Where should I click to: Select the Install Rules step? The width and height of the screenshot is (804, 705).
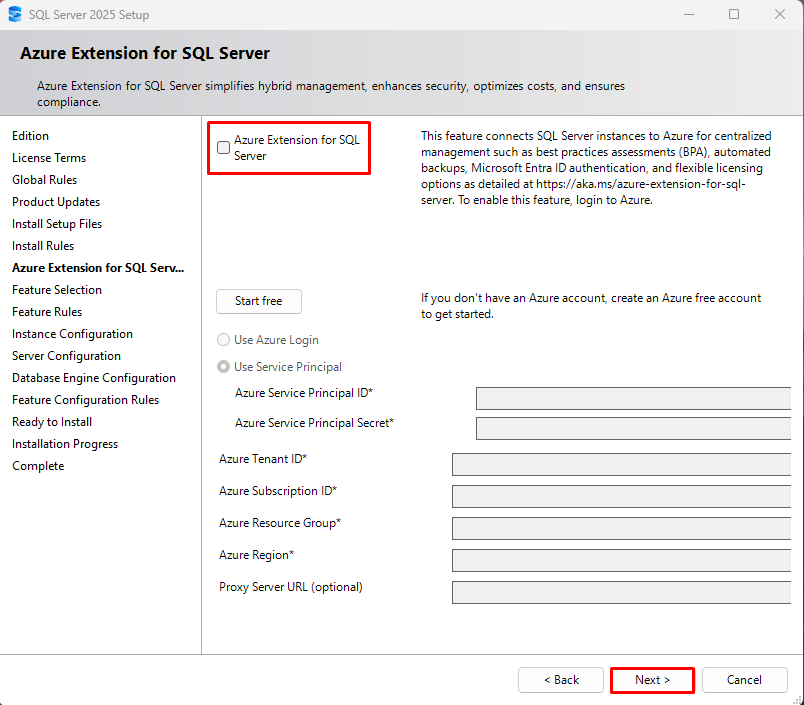(43, 246)
